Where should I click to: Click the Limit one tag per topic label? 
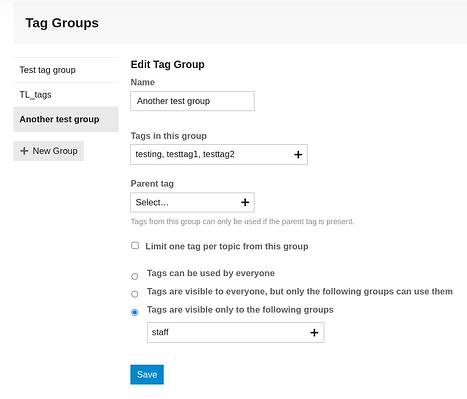coord(227,246)
